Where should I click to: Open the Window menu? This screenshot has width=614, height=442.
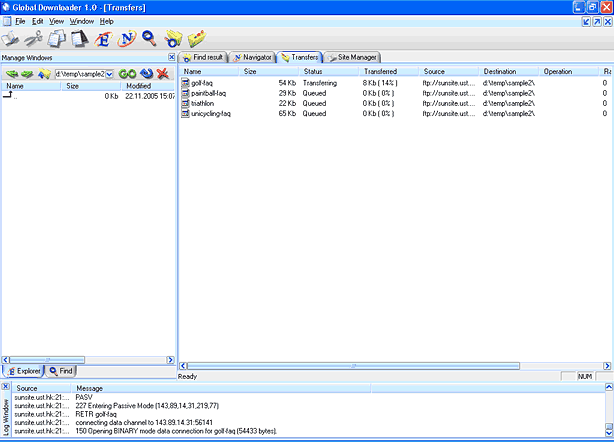[x=82, y=22]
